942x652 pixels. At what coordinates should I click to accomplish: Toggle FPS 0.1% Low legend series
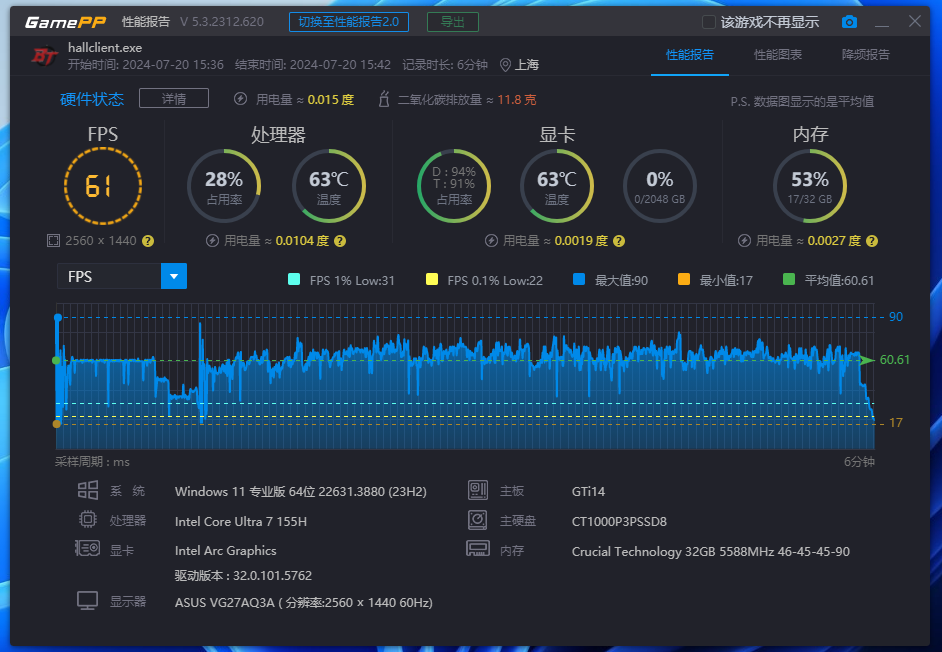point(432,280)
